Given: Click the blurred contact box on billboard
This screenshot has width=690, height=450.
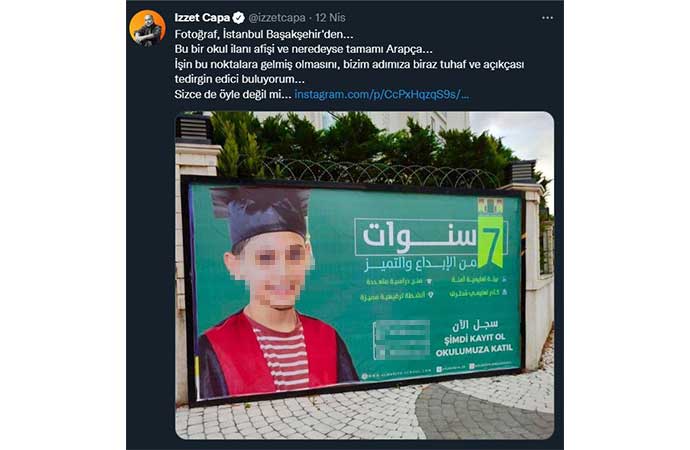Looking at the screenshot, I should 401,340.
